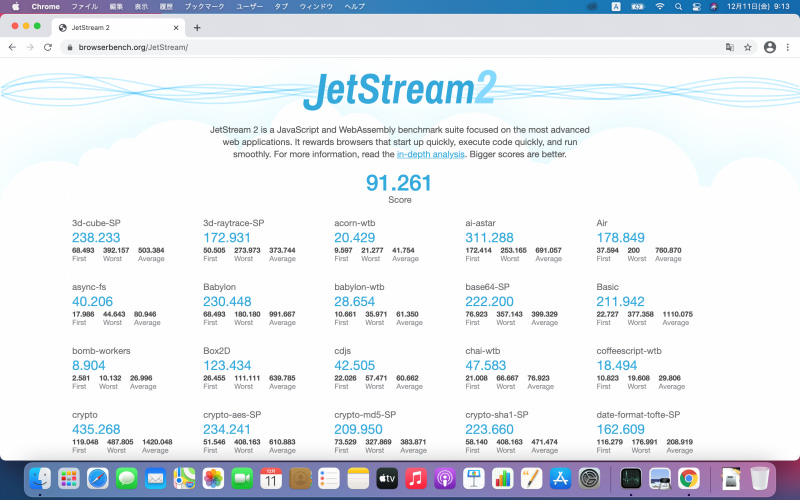Open Notes from the Dock

point(358,479)
